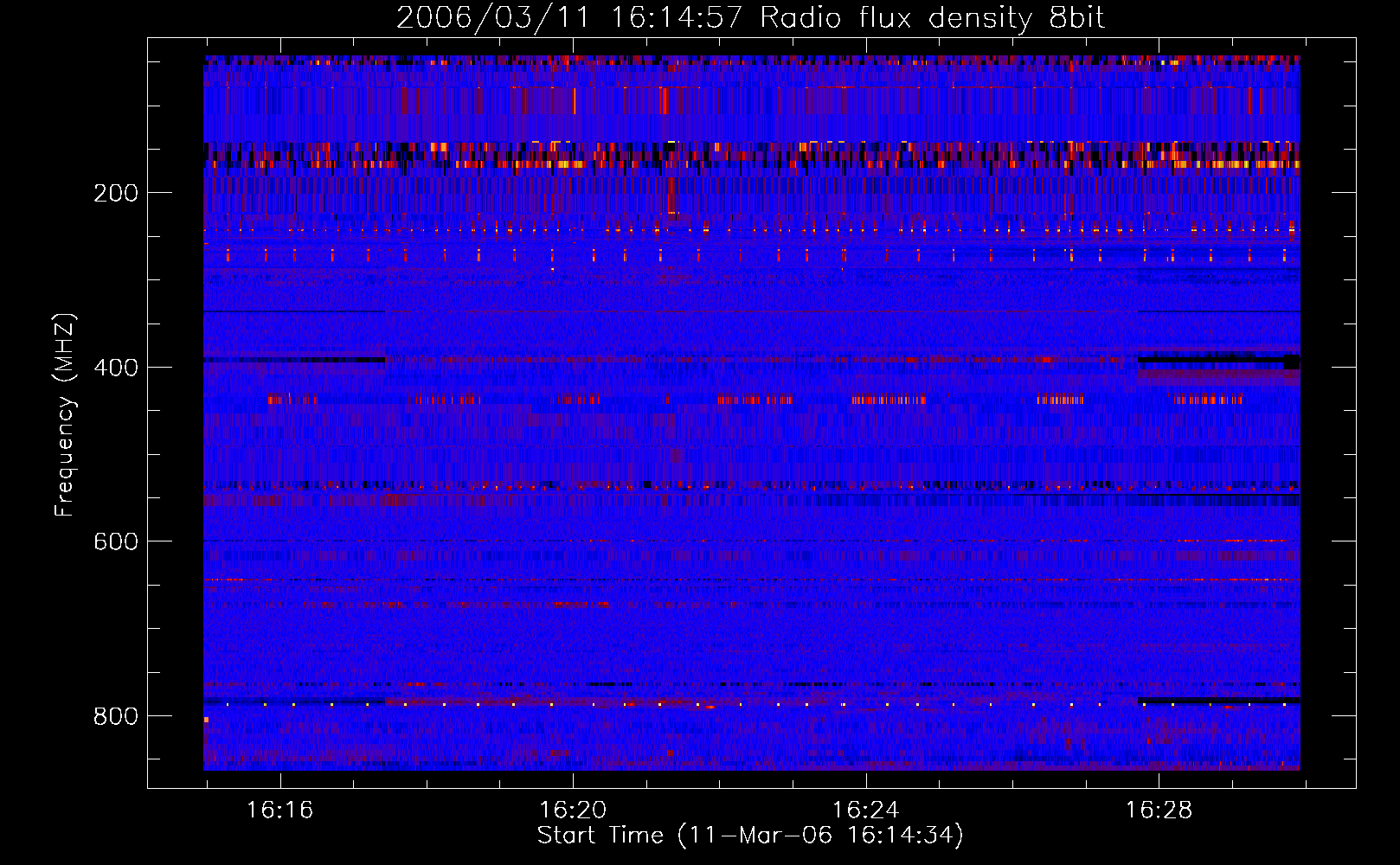The height and width of the screenshot is (865, 1400).
Task: Click the 16:20 time tick label
Action: point(573,811)
